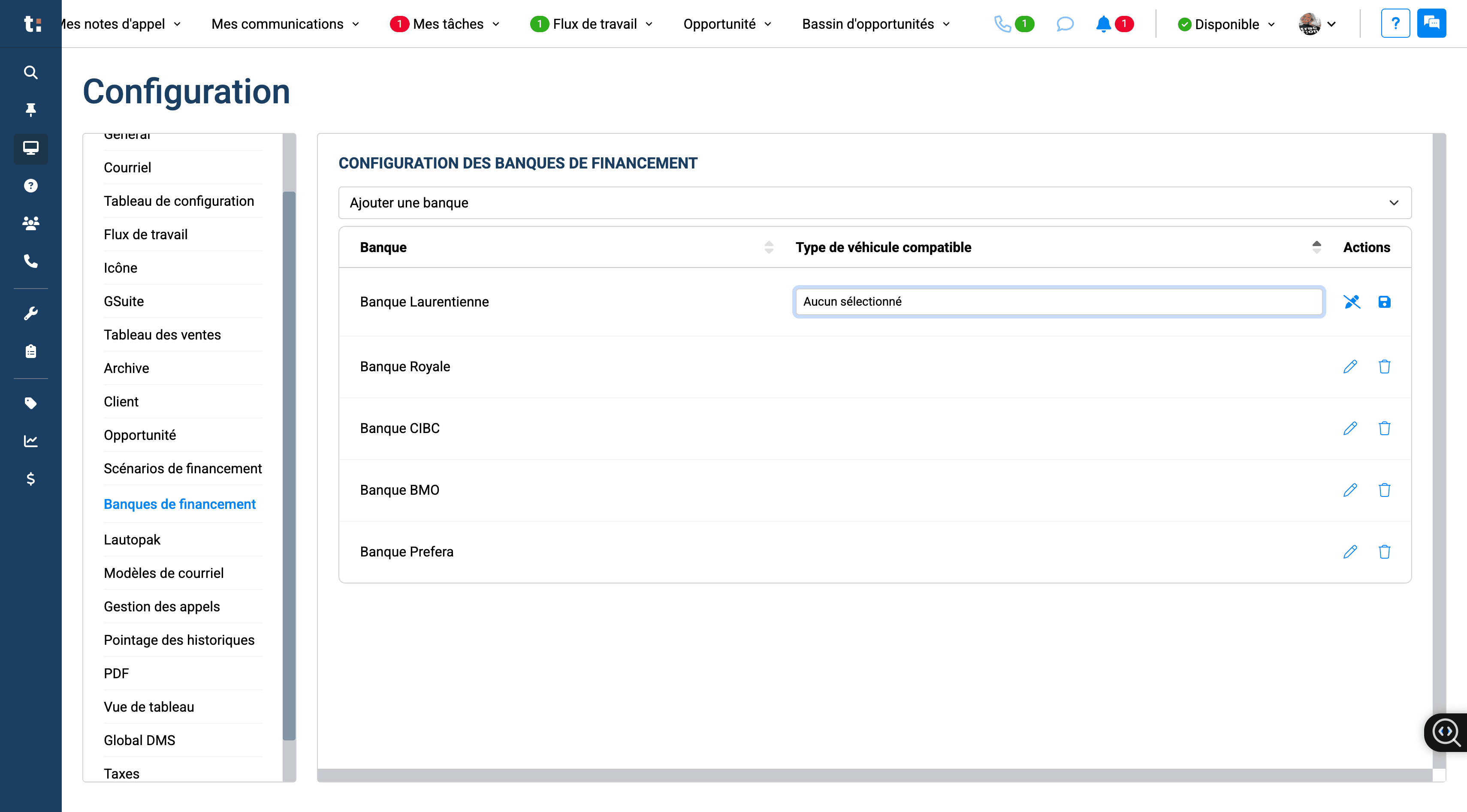Open the phone sidebar icon
The image size is (1467, 812).
tap(31, 261)
